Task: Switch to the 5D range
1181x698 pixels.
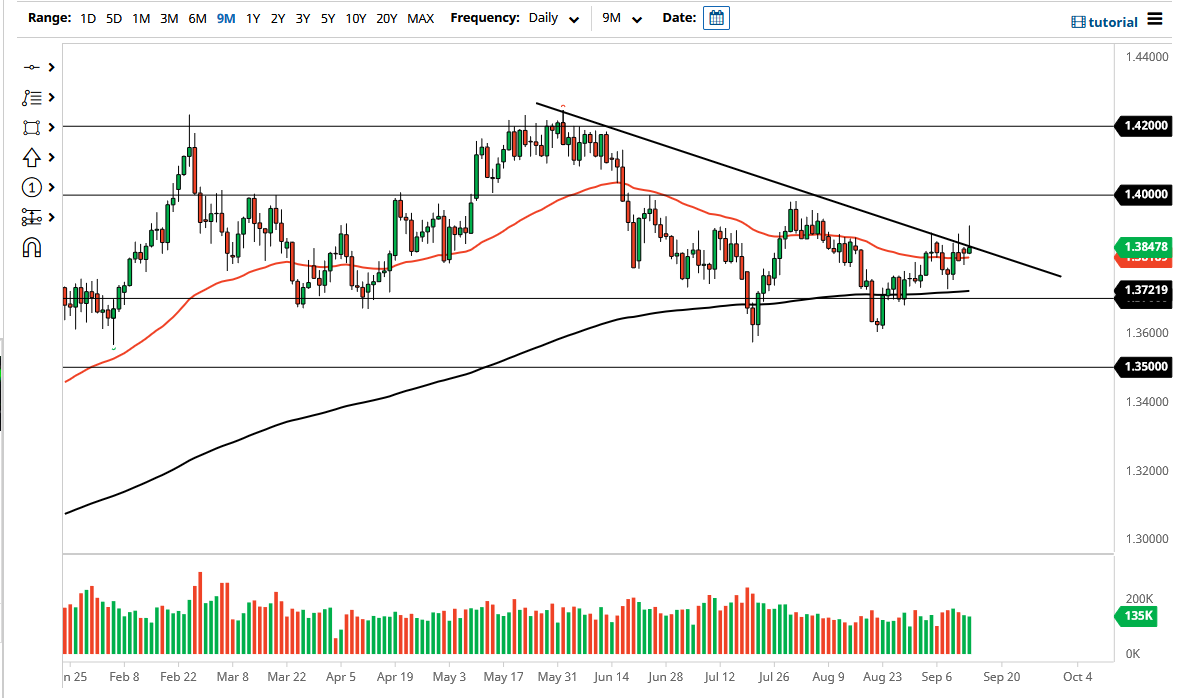Action: [x=113, y=18]
